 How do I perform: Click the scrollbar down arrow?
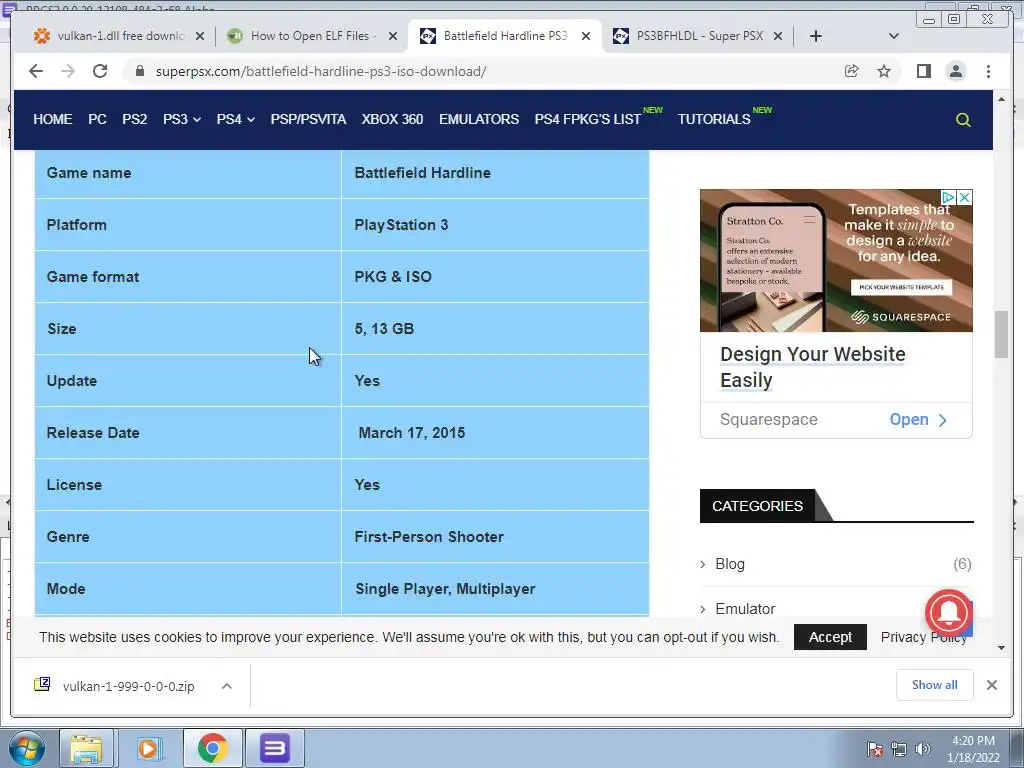point(1001,648)
